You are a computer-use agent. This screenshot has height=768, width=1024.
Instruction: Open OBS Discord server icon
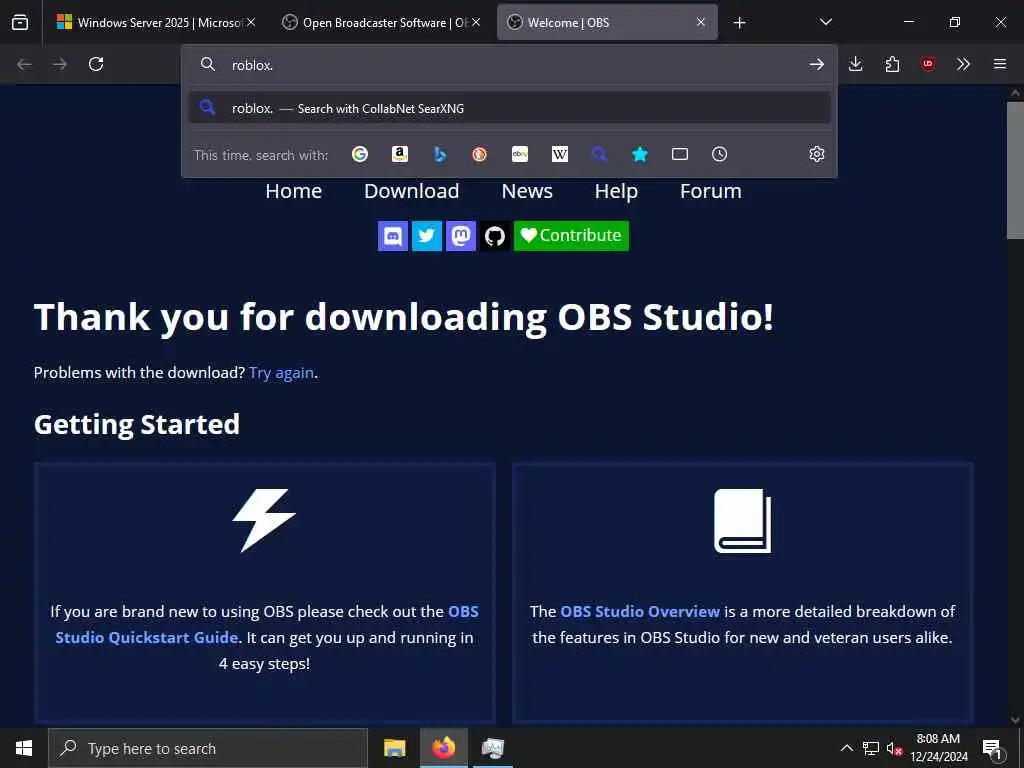(x=393, y=236)
